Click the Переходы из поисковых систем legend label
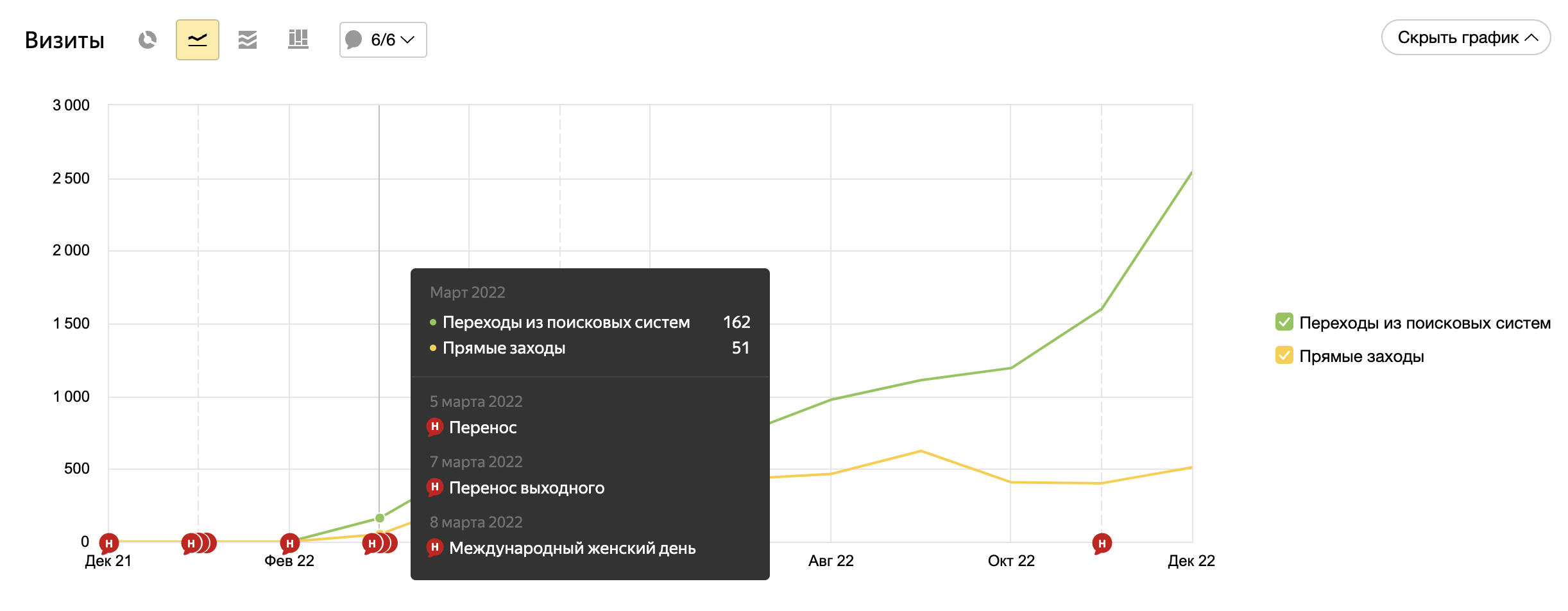The width and height of the screenshot is (1568, 611). click(1425, 323)
